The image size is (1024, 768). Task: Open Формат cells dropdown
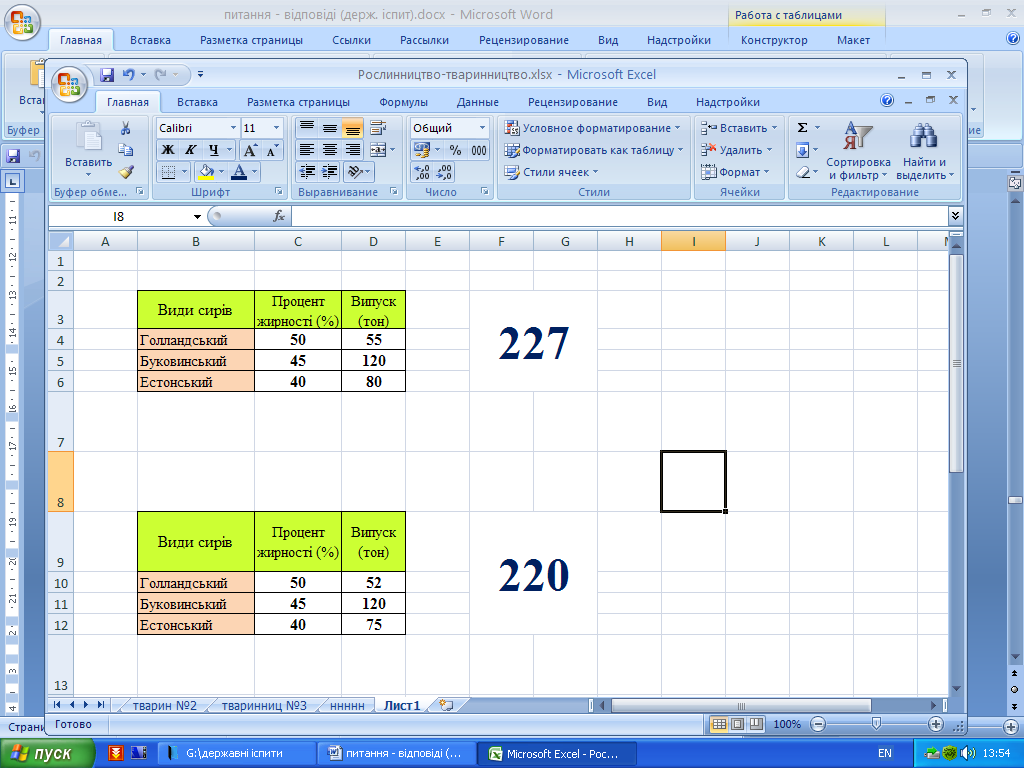coord(735,172)
